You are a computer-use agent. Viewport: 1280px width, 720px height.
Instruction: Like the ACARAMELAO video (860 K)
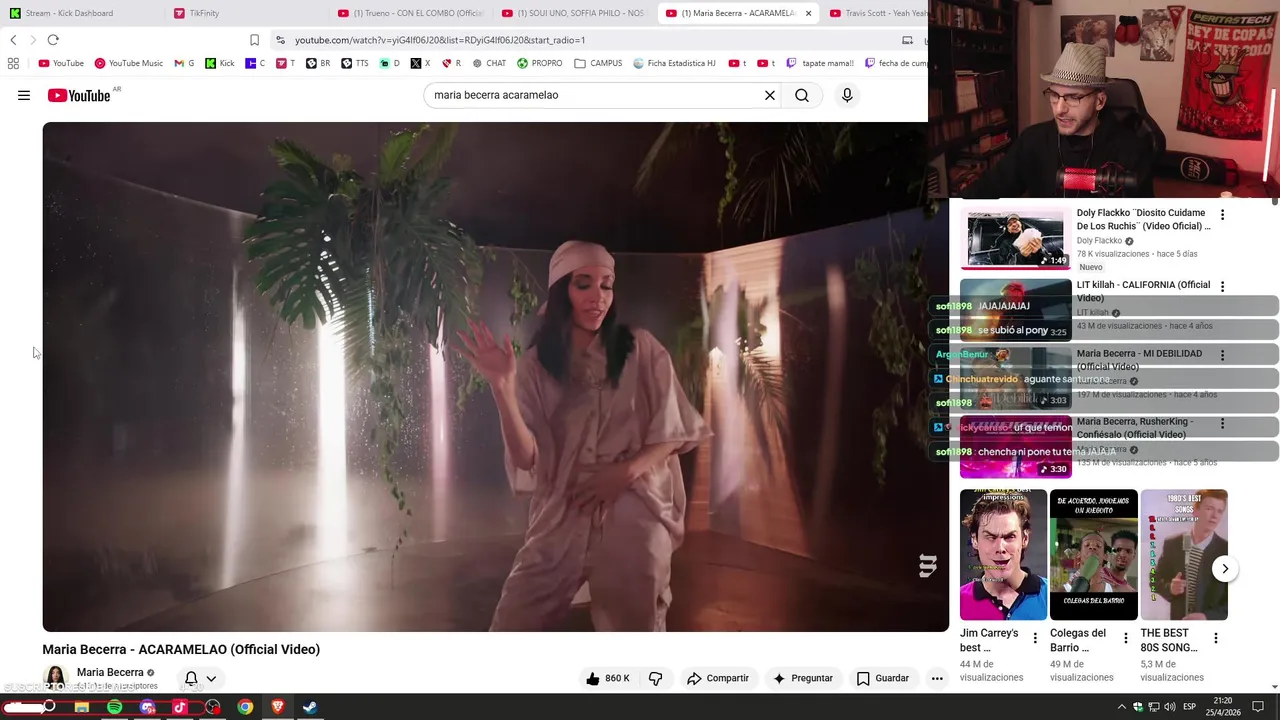pyautogui.click(x=608, y=678)
